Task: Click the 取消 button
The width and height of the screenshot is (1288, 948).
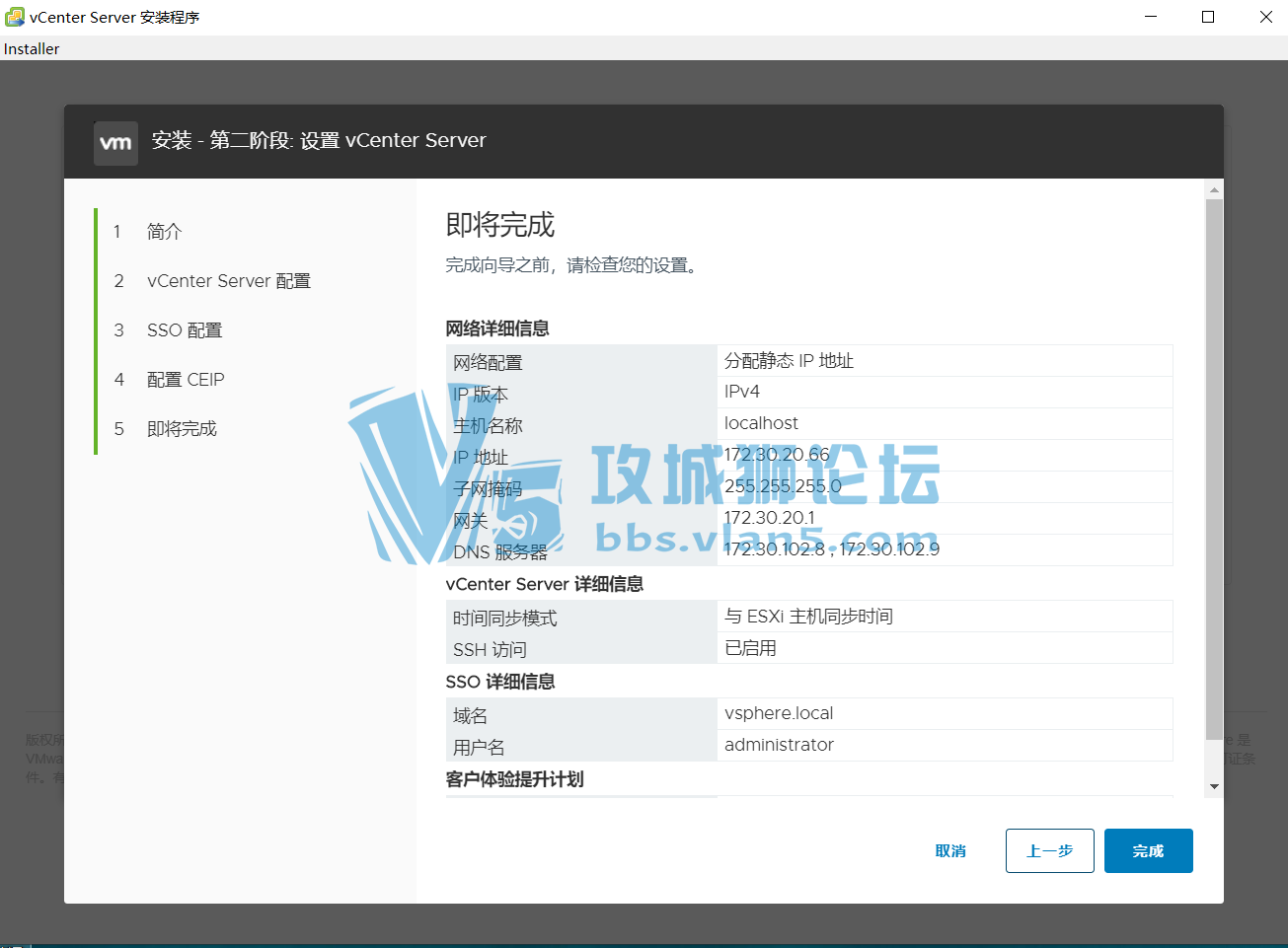Action: pos(949,850)
